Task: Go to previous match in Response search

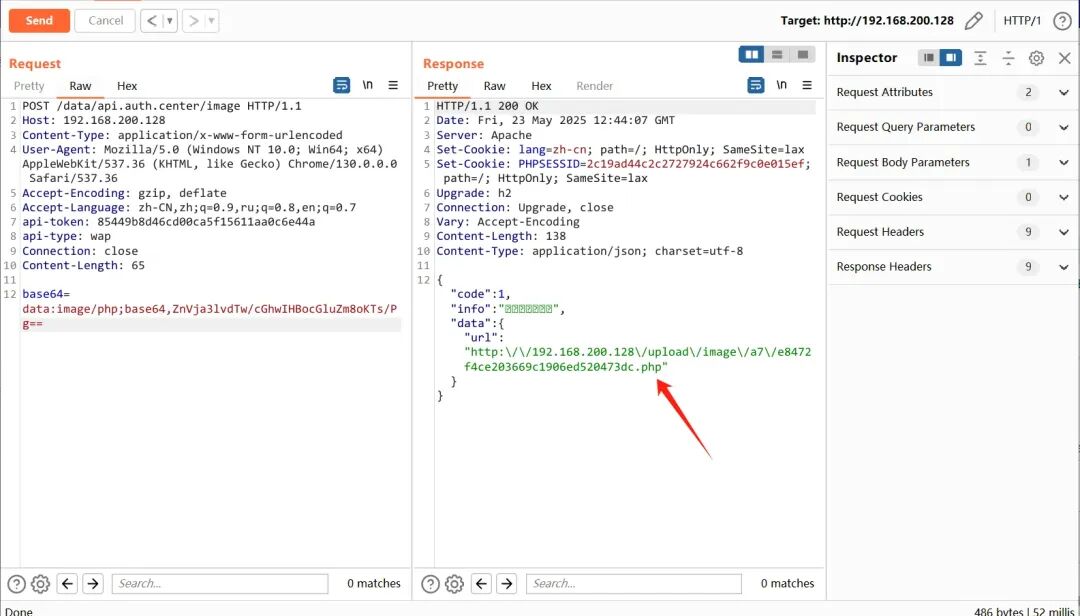Action: click(x=481, y=584)
